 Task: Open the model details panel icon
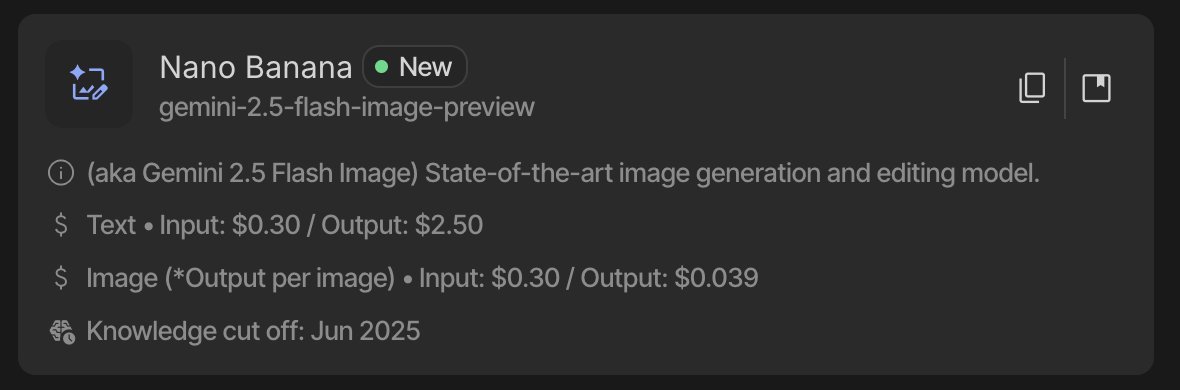[x=1096, y=88]
